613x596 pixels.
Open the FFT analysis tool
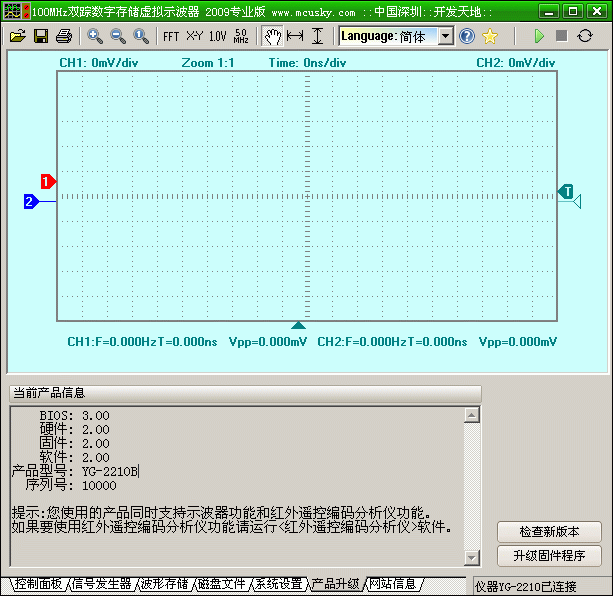171,36
